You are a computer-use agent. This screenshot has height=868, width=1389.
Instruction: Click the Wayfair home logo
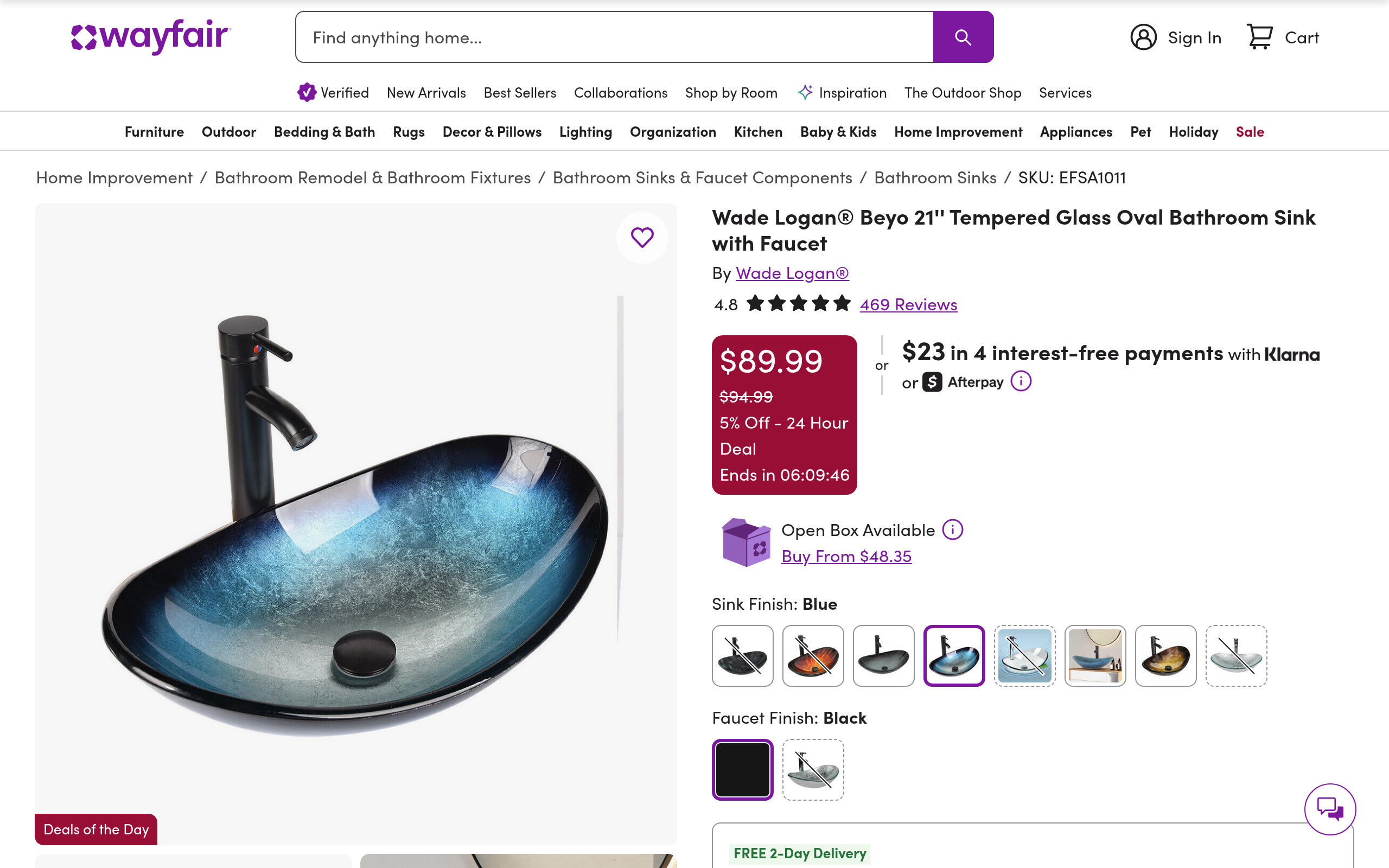(x=150, y=37)
